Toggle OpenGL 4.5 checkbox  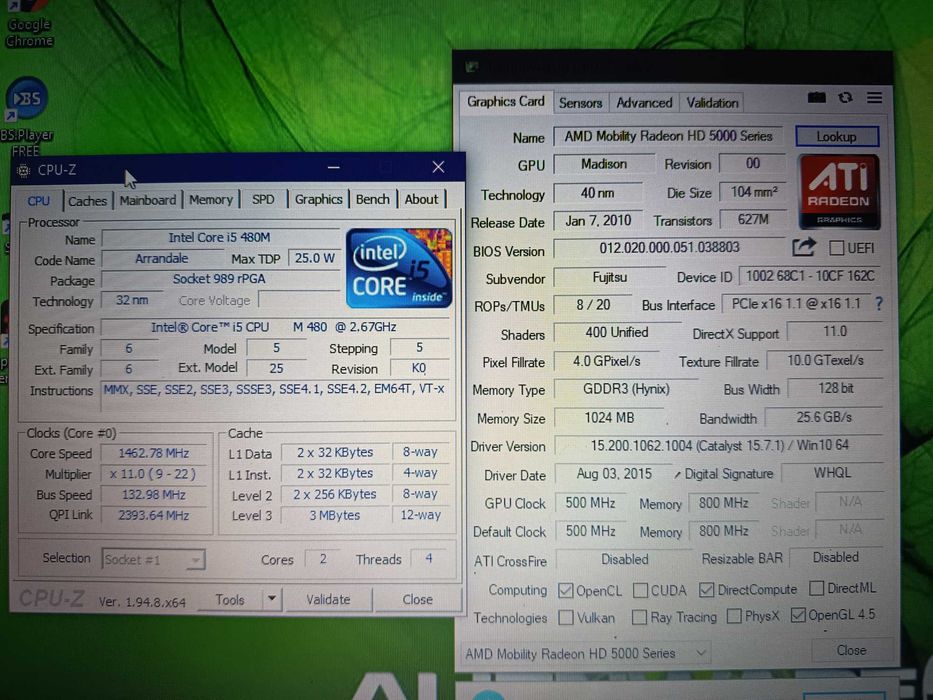798,615
